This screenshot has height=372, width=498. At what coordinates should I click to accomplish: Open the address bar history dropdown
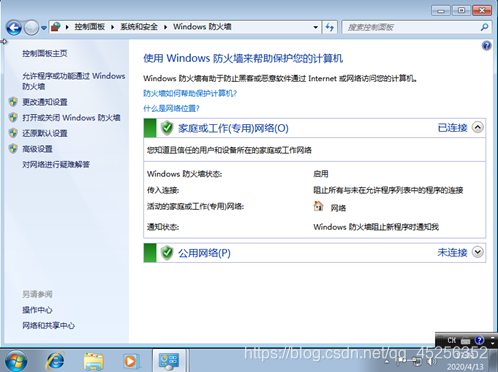[x=315, y=27]
